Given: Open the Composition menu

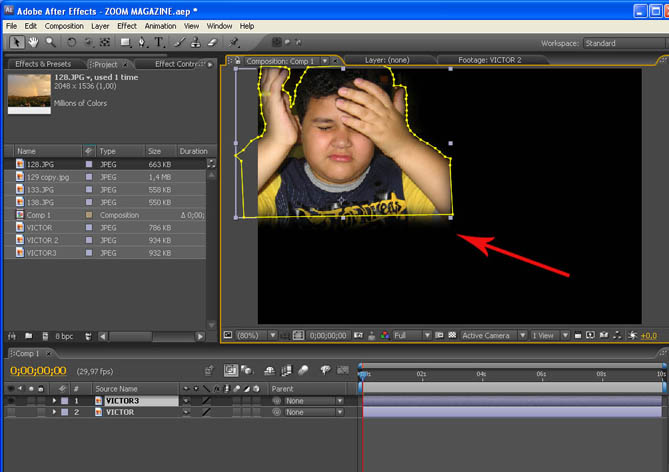Looking at the screenshot, I should tap(64, 25).
